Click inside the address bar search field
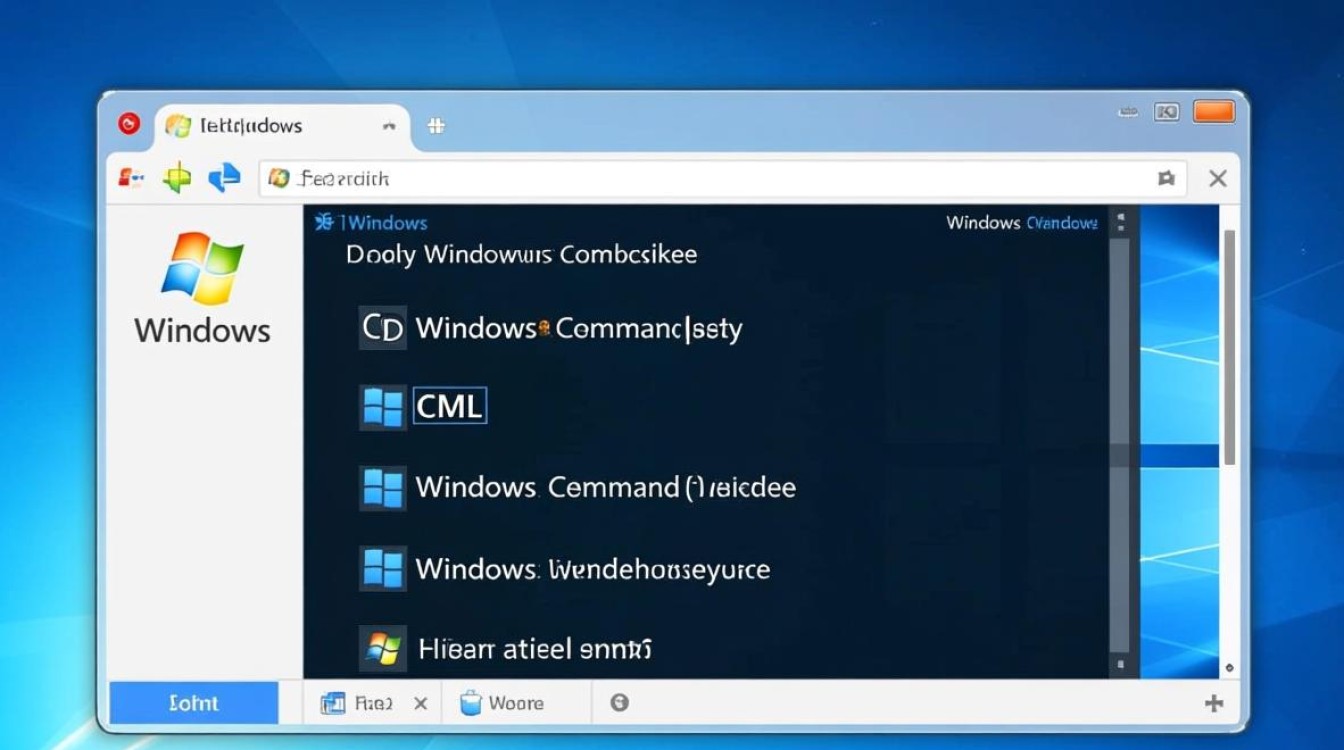Screen dimensions: 1344x750 (x=700, y=179)
